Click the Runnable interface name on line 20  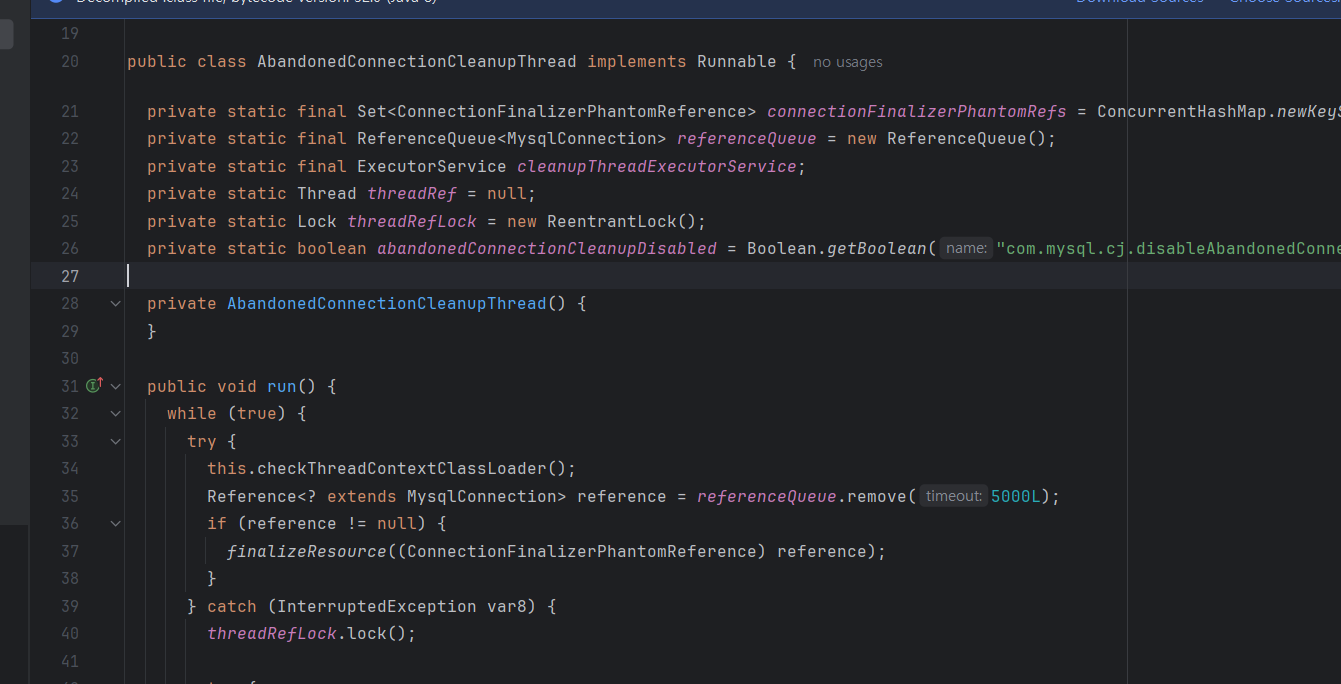737,62
